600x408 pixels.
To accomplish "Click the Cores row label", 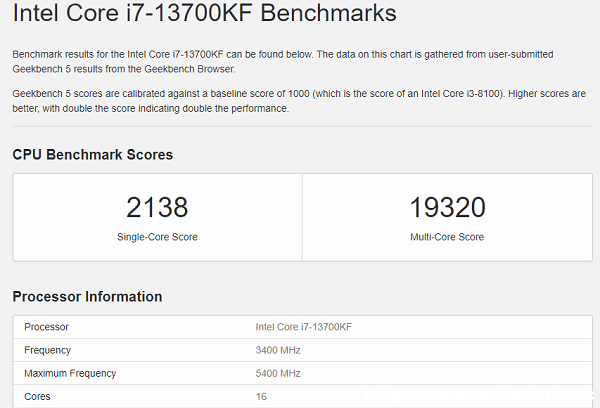I will (x=37, y=397).
